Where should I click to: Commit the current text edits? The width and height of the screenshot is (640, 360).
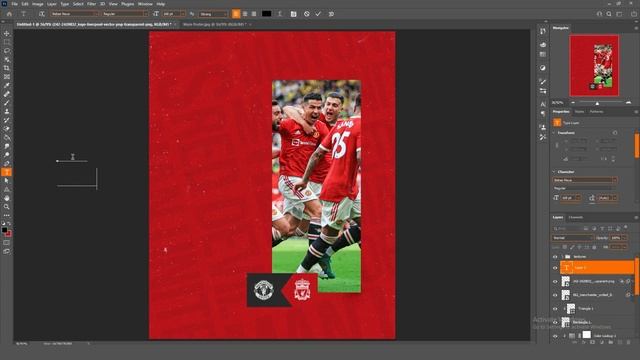tap(318, 14)
